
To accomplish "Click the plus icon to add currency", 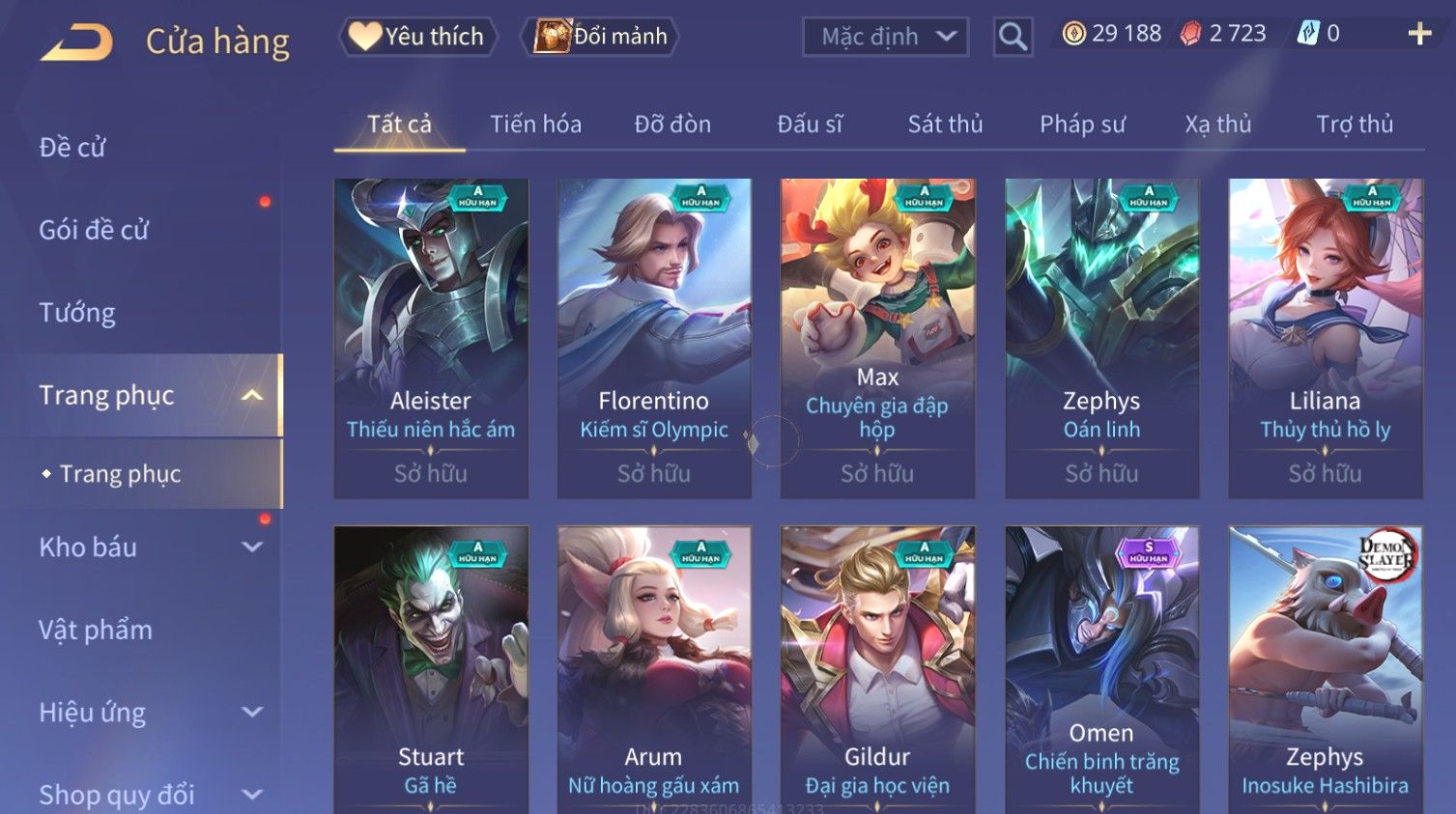I will pos(1419,34).
